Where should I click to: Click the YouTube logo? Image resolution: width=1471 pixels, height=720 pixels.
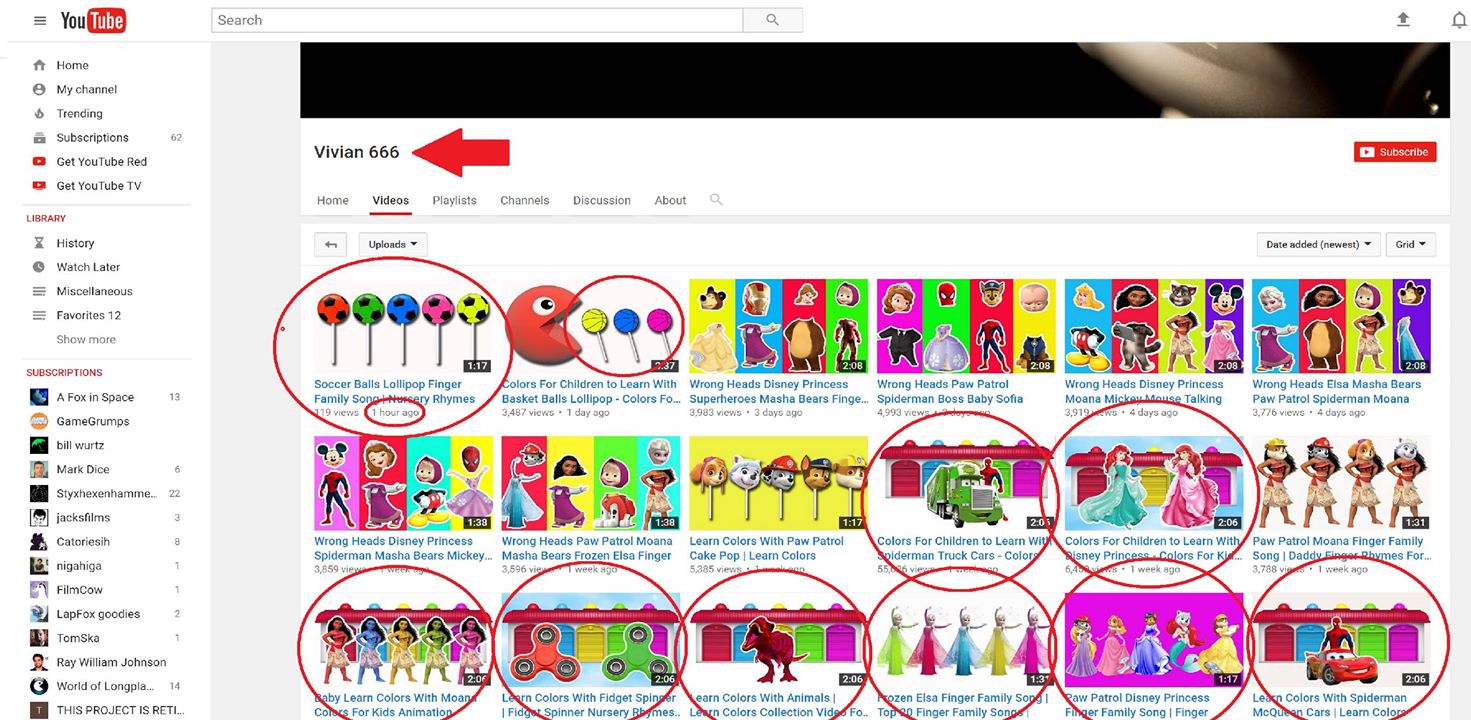pyautogui.click(x=93, y=20)
